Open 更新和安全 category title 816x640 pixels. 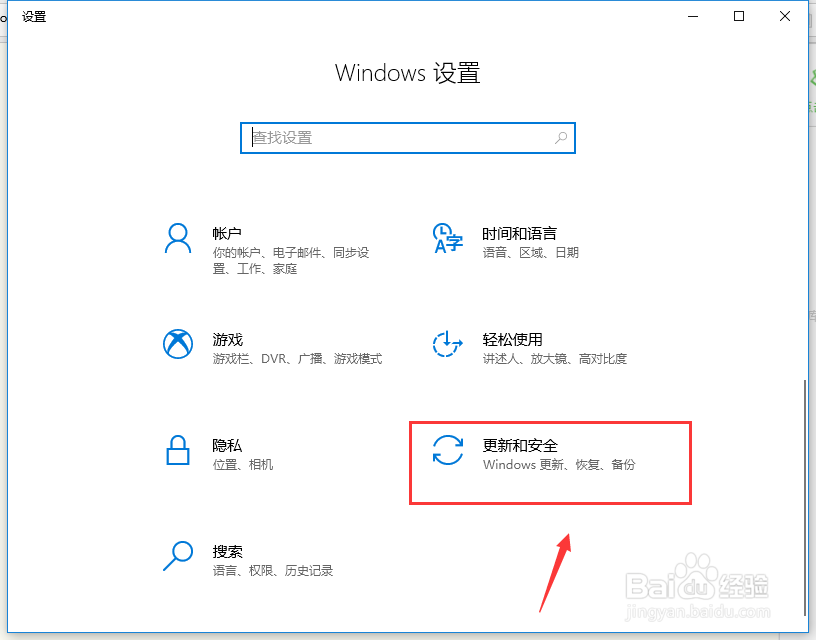pos(520,445)
